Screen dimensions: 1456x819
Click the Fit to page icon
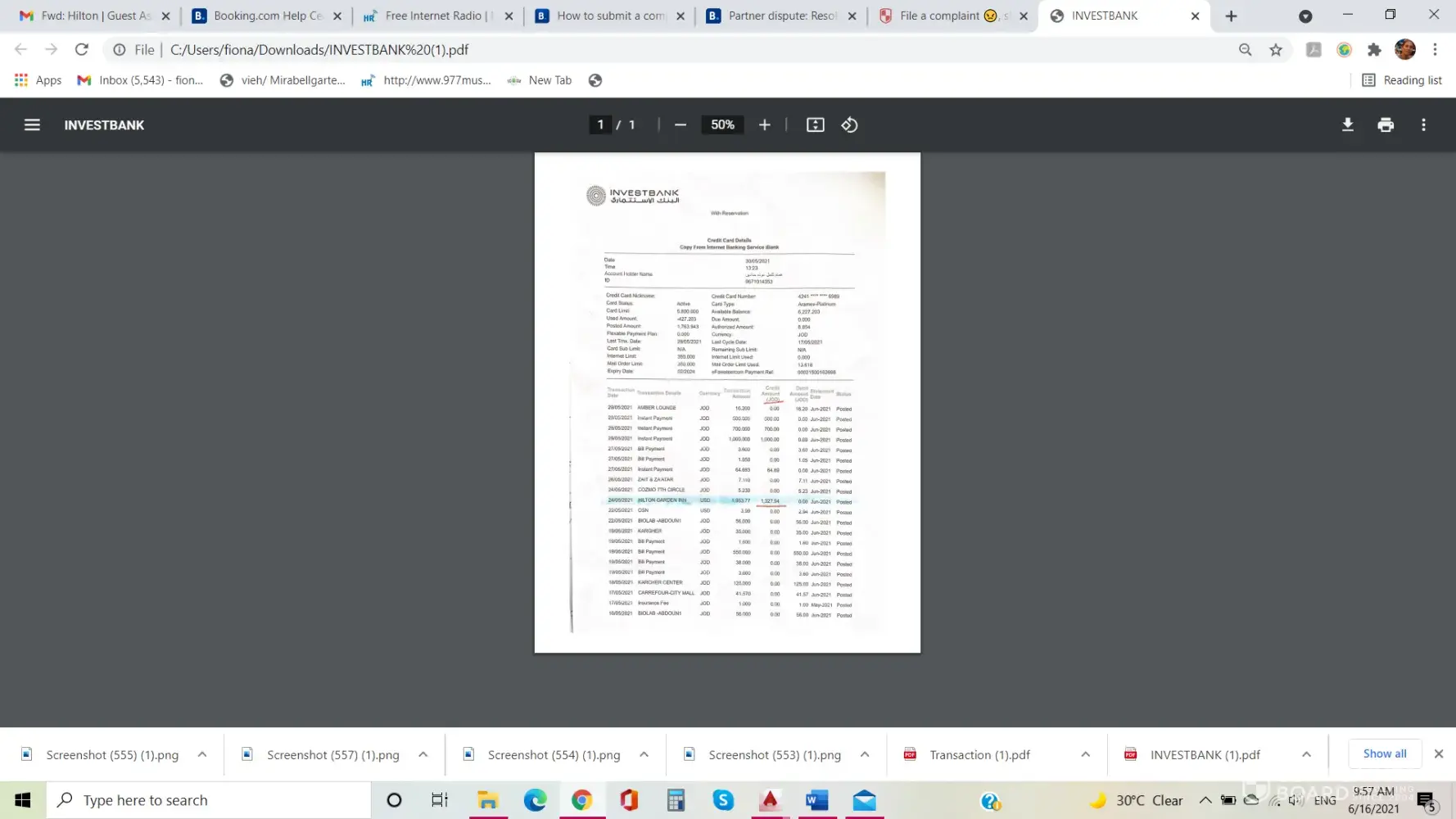[x=815, y=124]
